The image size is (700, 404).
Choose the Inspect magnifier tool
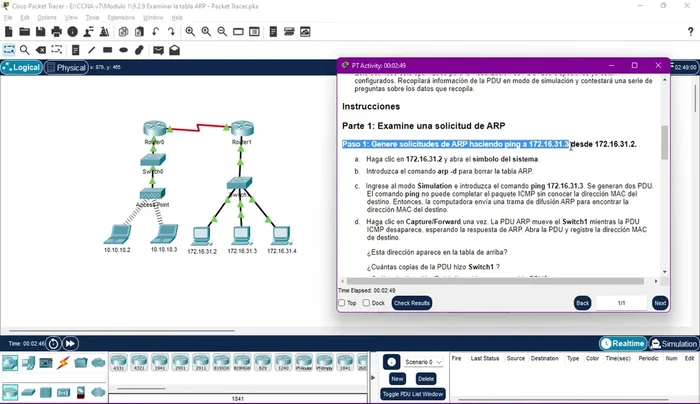(x=25, y=50)
